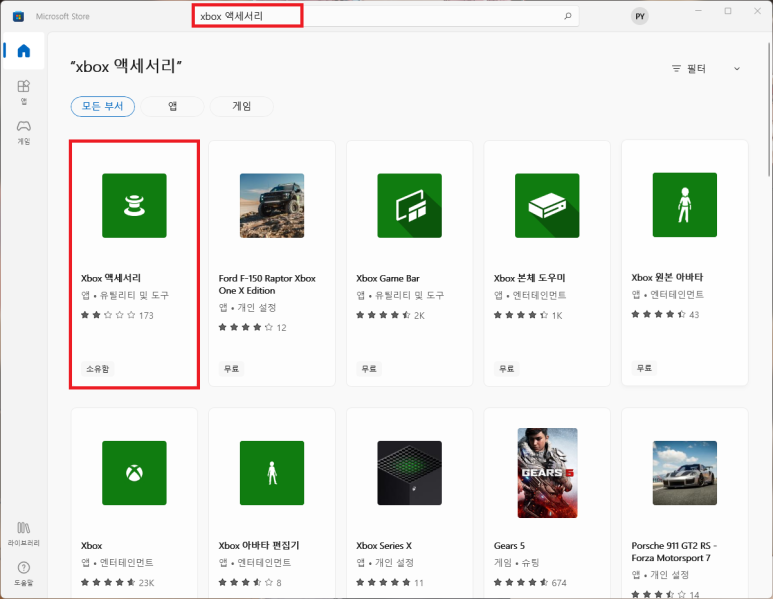
Task: Open the Xbox Game Bar title text
Action: pyautogui.click(x=388, y=279)
